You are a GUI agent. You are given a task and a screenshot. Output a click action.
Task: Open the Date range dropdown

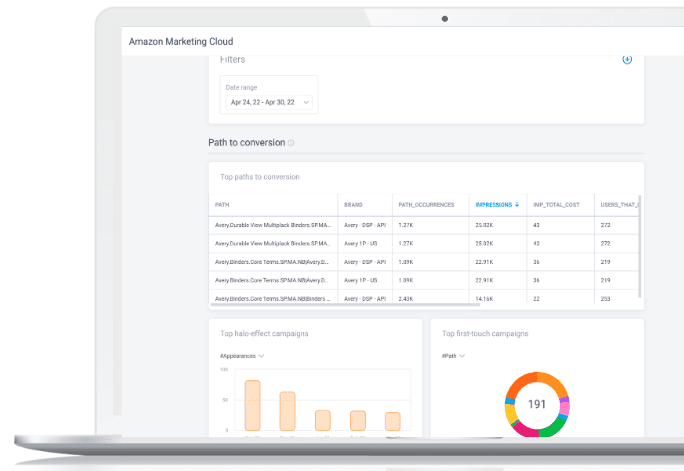pyautogui.click(x=269, y=102)
